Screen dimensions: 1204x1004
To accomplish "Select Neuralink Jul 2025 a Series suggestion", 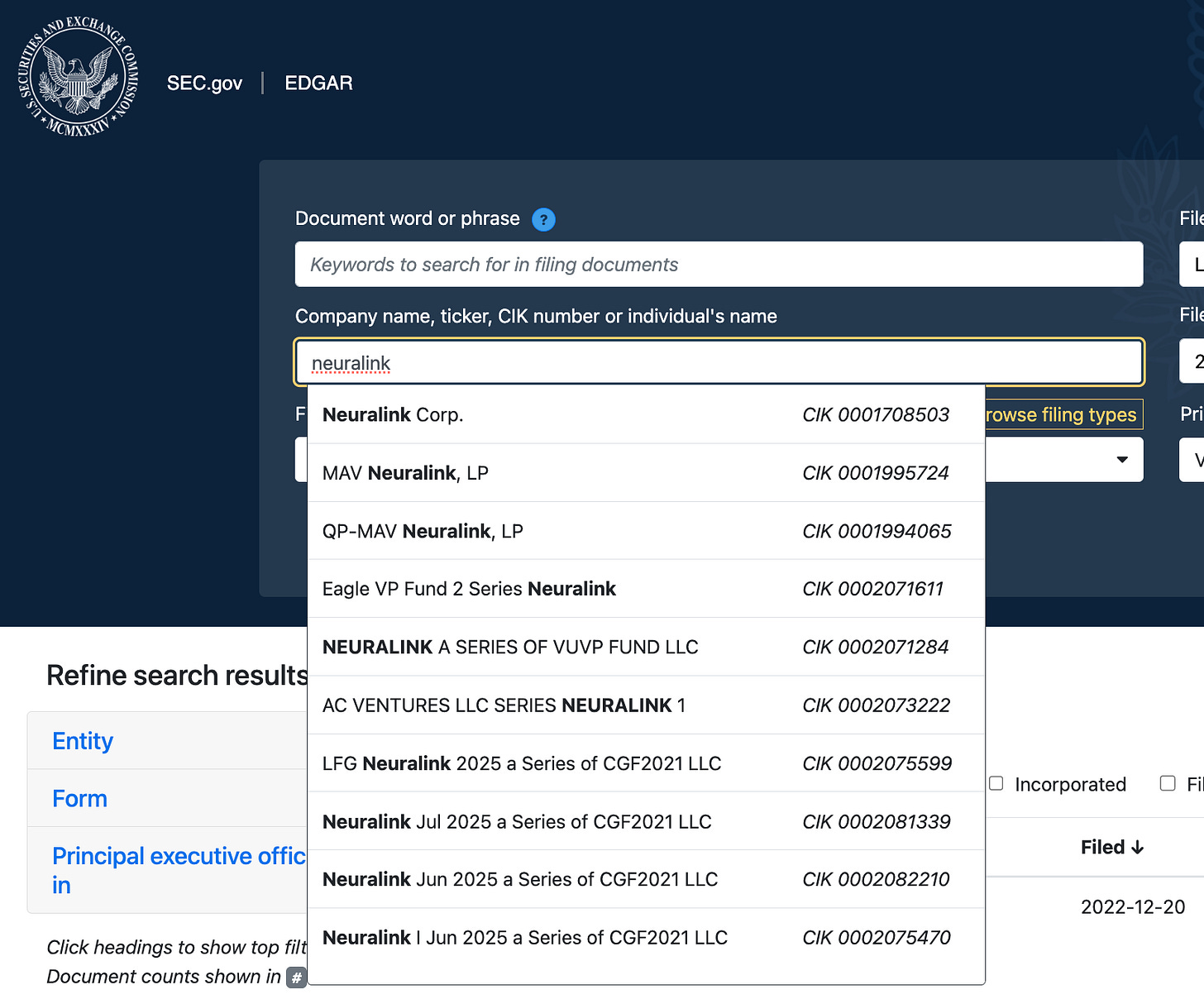I will (646, 821).
